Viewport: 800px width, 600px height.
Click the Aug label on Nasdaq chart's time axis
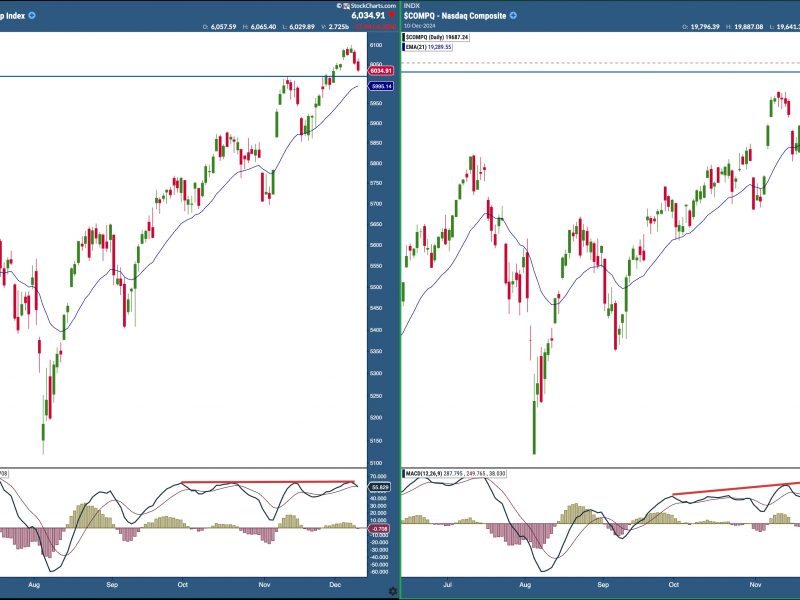(525, 585)
